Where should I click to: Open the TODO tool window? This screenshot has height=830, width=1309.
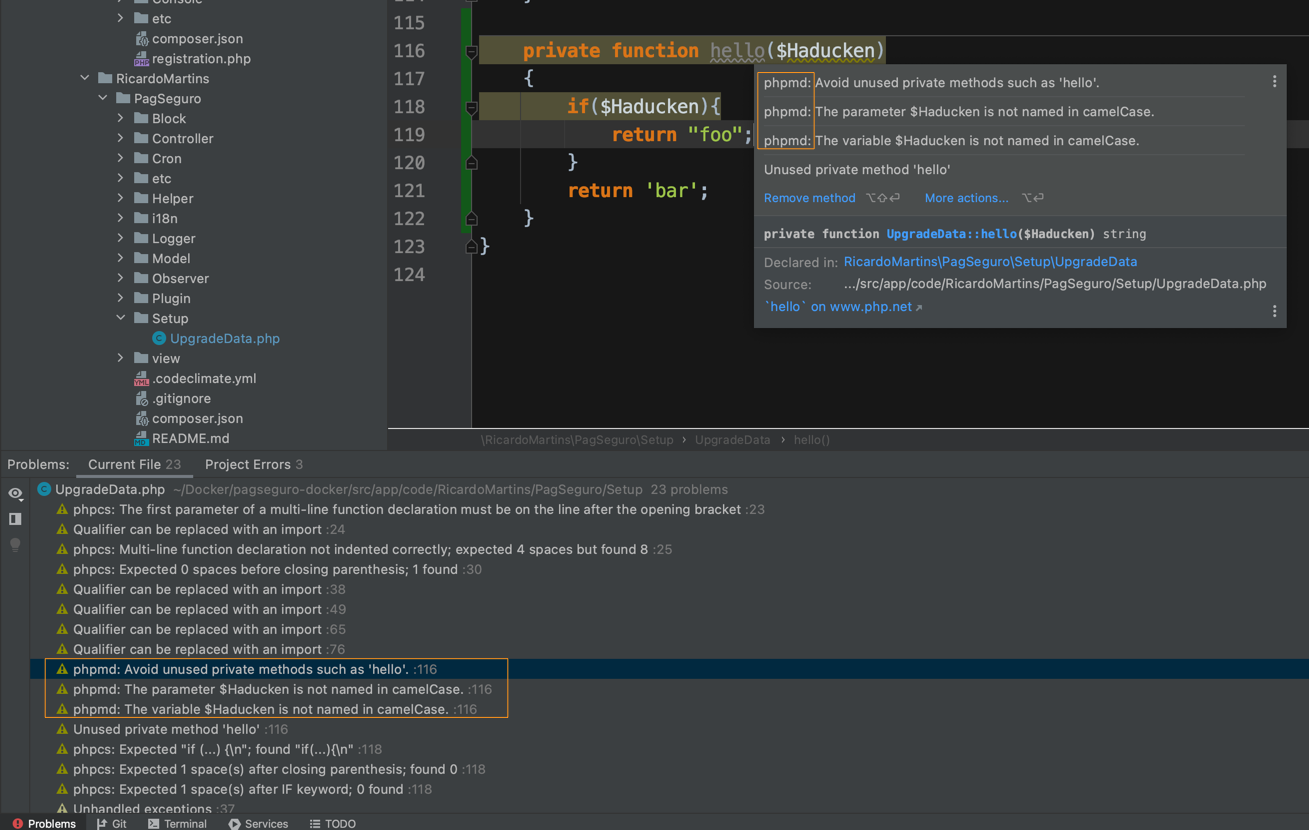click(333, 823)
